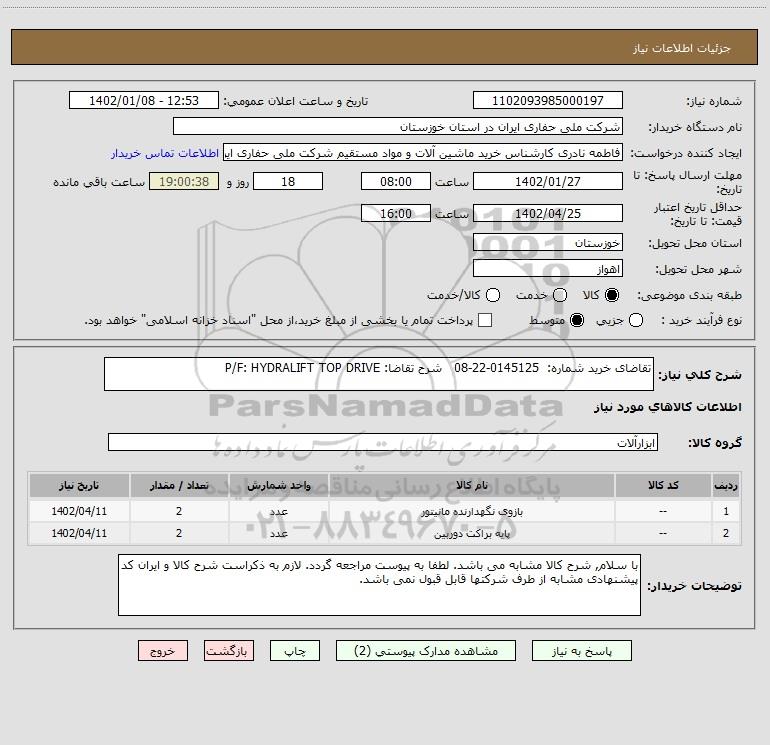Open the اطلاعات تماس خریدار link
This screenshot has height=745, width=770.
(165, 153)
